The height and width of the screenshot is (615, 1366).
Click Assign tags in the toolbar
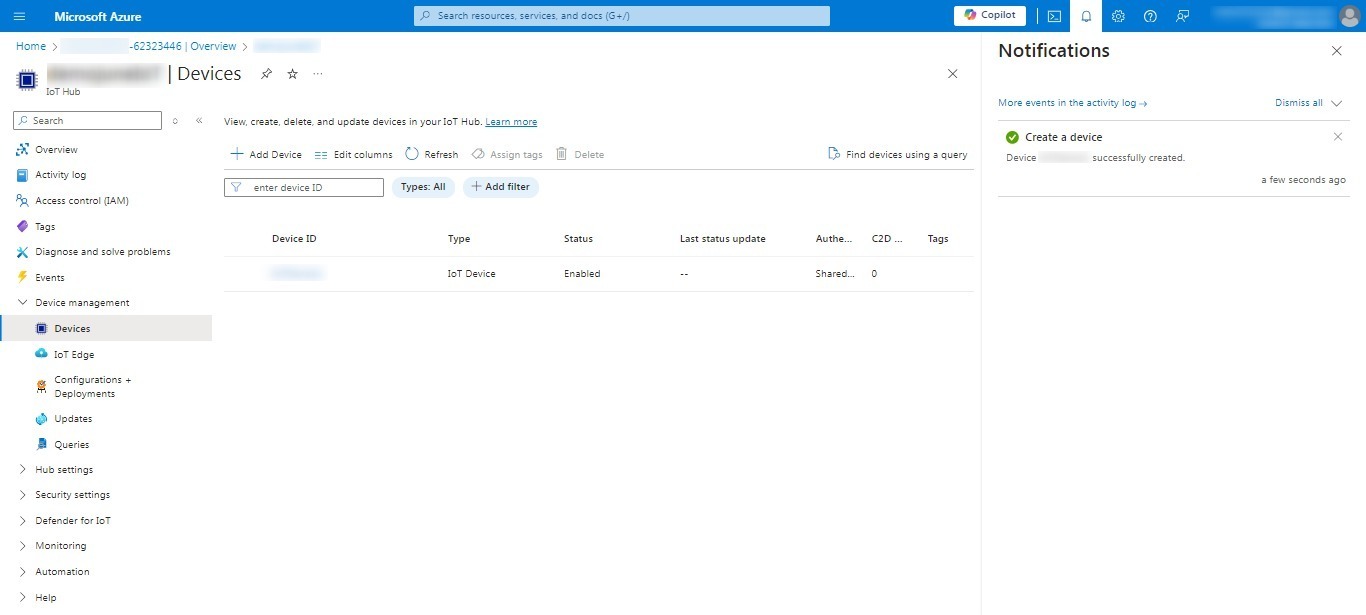(507, 155)
